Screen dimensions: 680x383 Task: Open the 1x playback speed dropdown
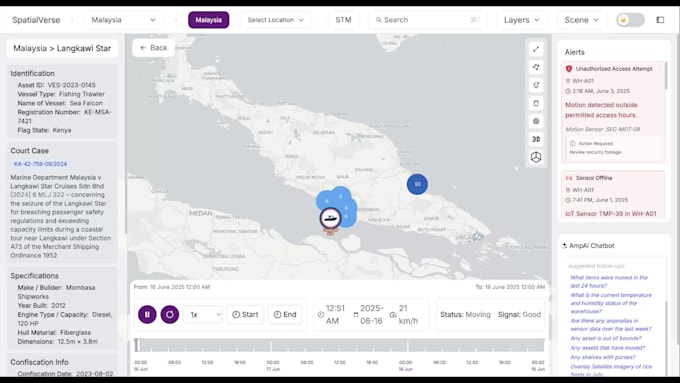click(x=203, y=314)
